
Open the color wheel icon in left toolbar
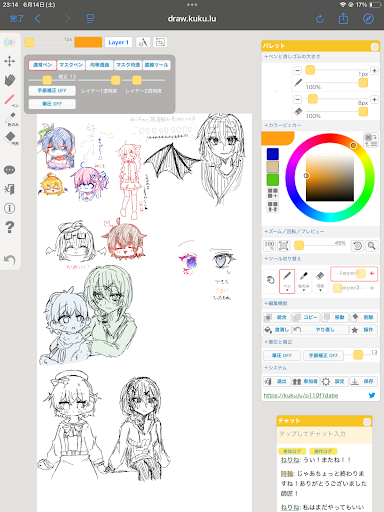[9, 42]
